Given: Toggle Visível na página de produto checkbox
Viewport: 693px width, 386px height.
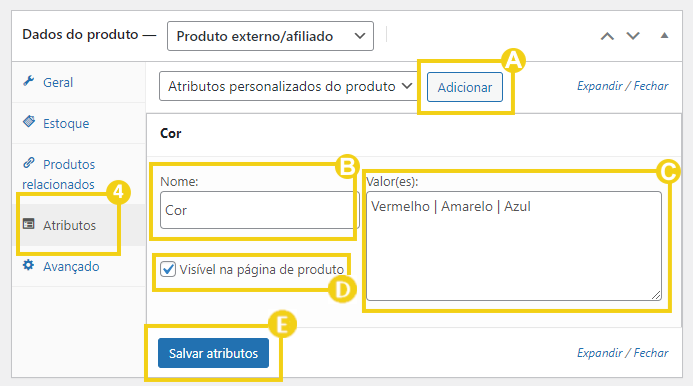Looking at the screenshot, I should pos(168,269).
